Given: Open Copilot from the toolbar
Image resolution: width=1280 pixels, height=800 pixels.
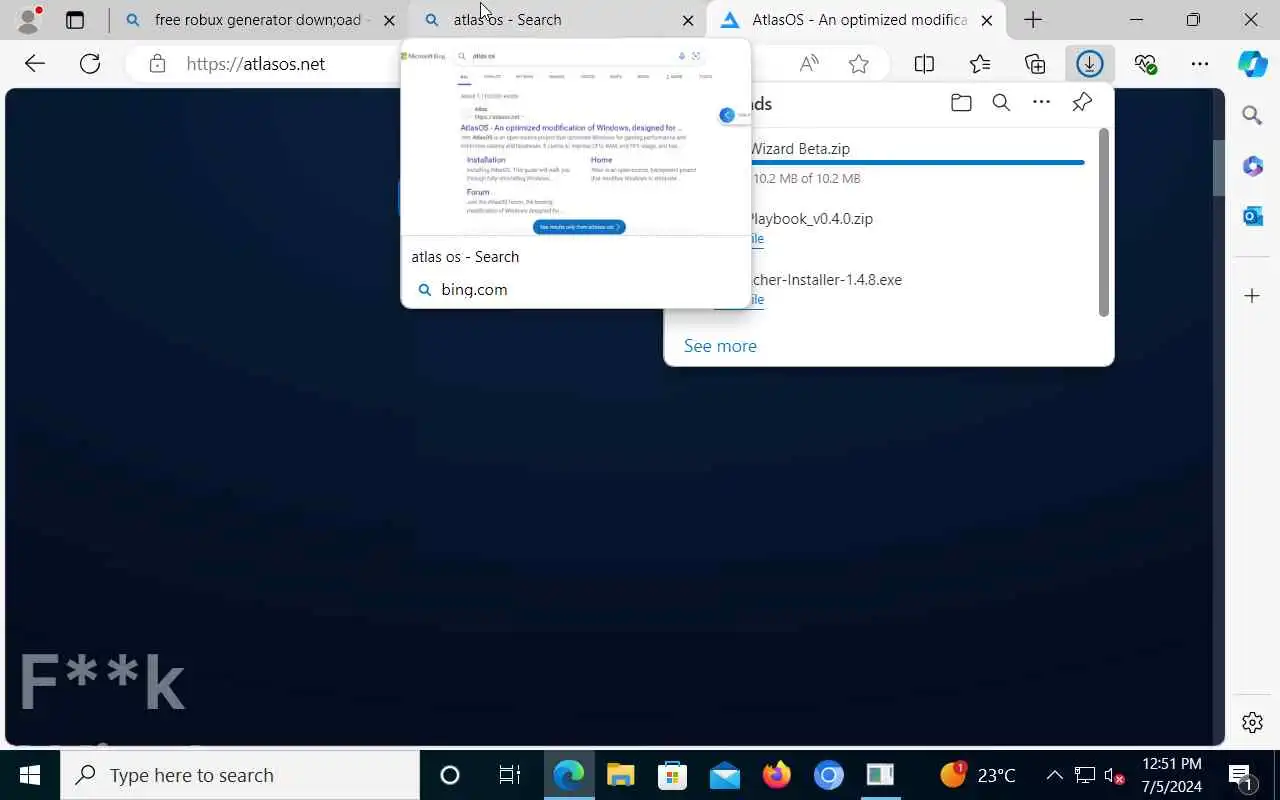Looking at the screenshot, I should [1252, 64].
